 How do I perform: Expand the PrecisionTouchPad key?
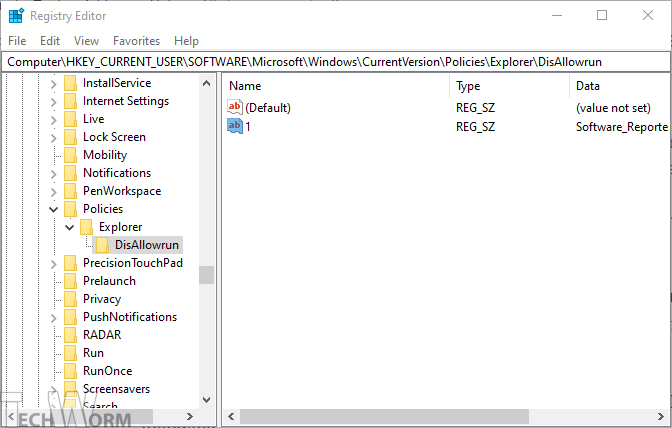click(x=54, y=264)
